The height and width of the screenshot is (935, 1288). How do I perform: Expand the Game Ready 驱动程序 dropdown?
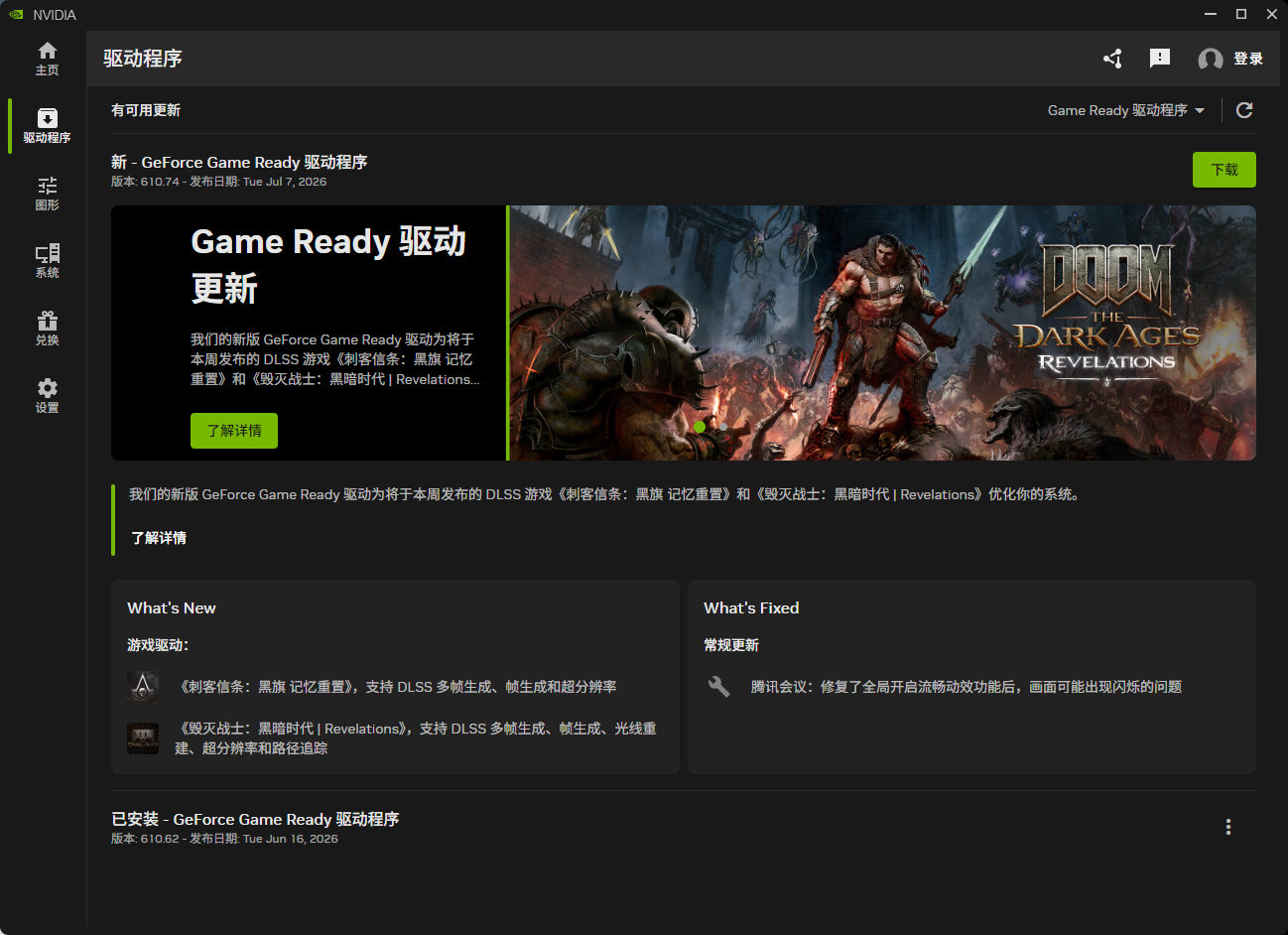(x=1126, y=110)
